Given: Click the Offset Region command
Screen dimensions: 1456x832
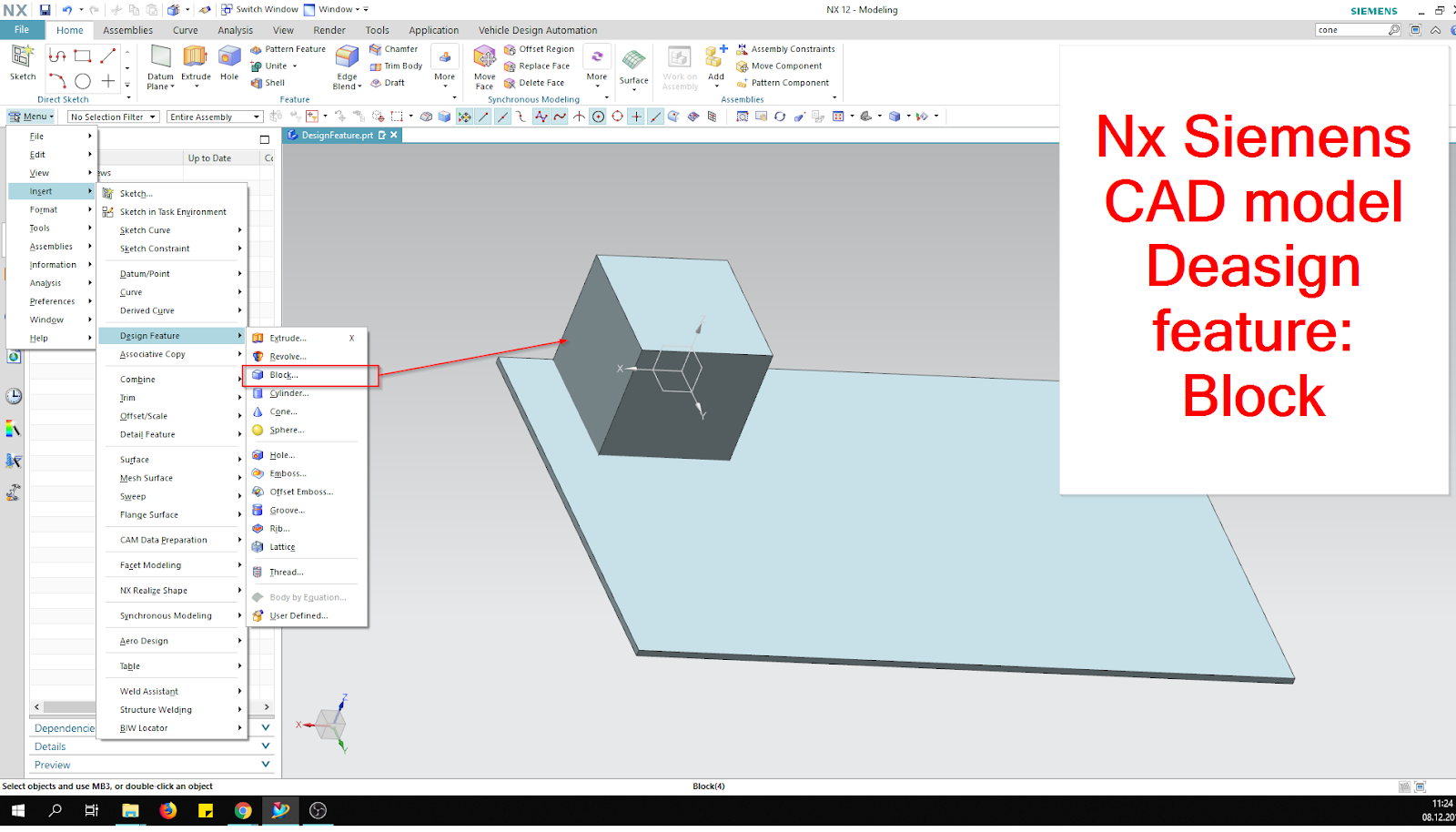Looking at the screenshot, I should [x=539, y=49].
